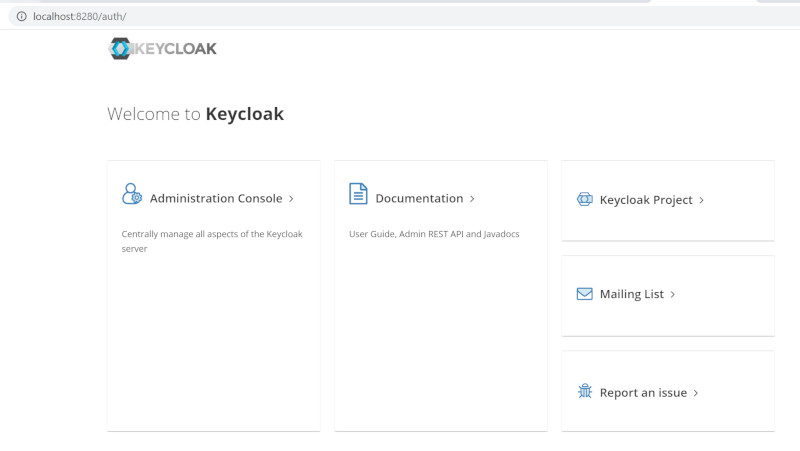800x451 pixels.
Task: Click the localhost:8280/auth/ address field
Action: click(x=404, y=16)
